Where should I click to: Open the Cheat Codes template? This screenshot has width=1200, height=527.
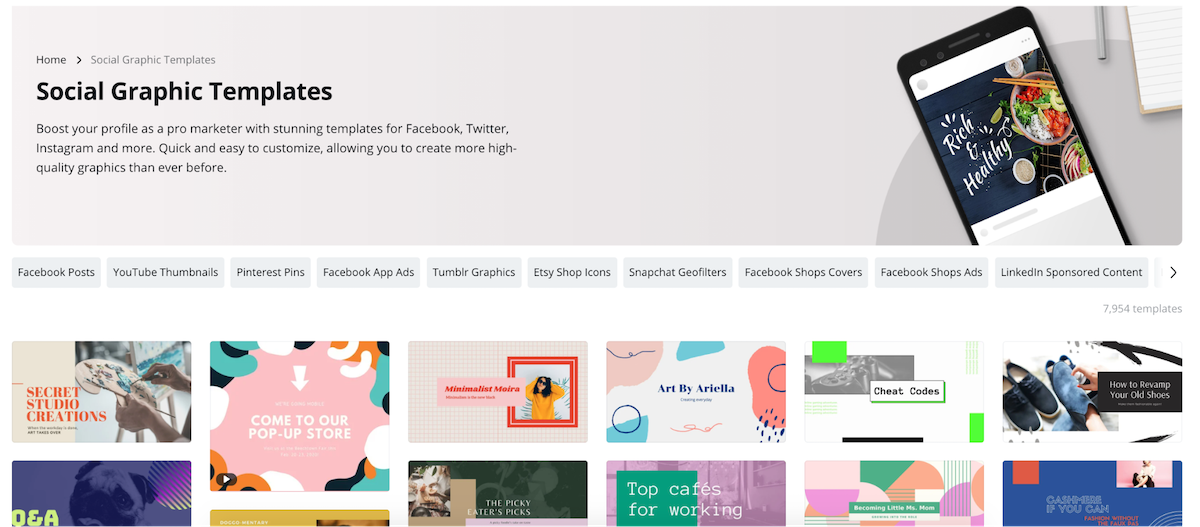(x=894, y=392)
